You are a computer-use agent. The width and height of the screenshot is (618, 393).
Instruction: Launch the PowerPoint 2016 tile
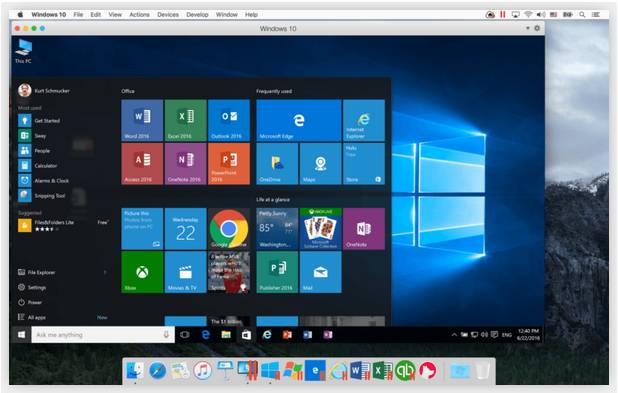(229, 164)
